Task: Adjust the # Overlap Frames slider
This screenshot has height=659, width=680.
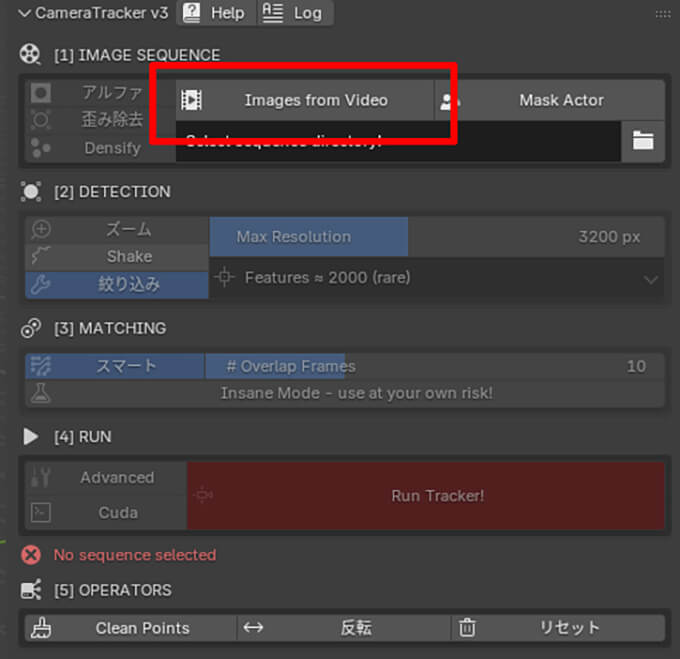Action: tap(435, 366)
